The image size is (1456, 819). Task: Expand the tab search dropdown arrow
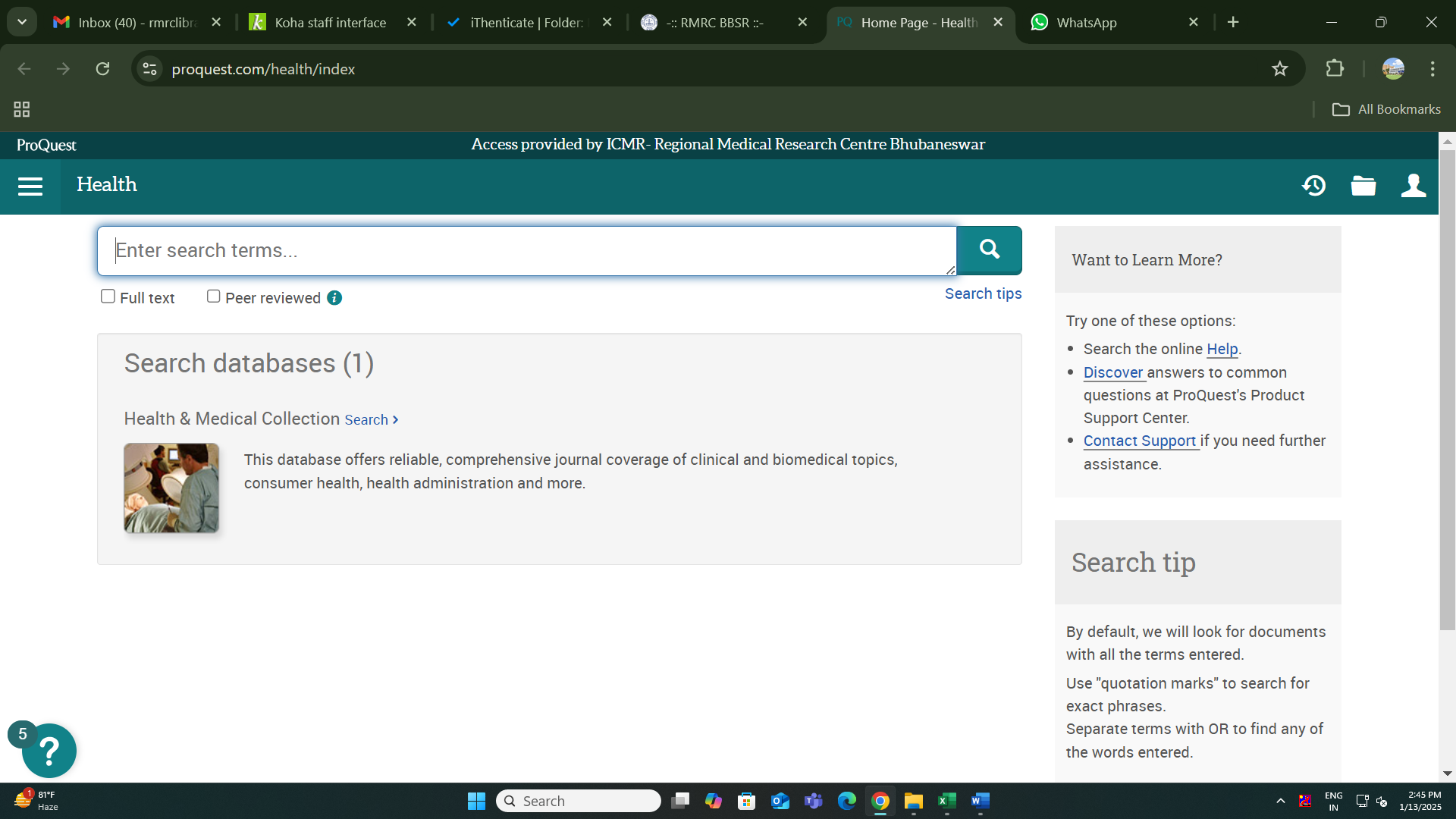click(x=22, y=22)
